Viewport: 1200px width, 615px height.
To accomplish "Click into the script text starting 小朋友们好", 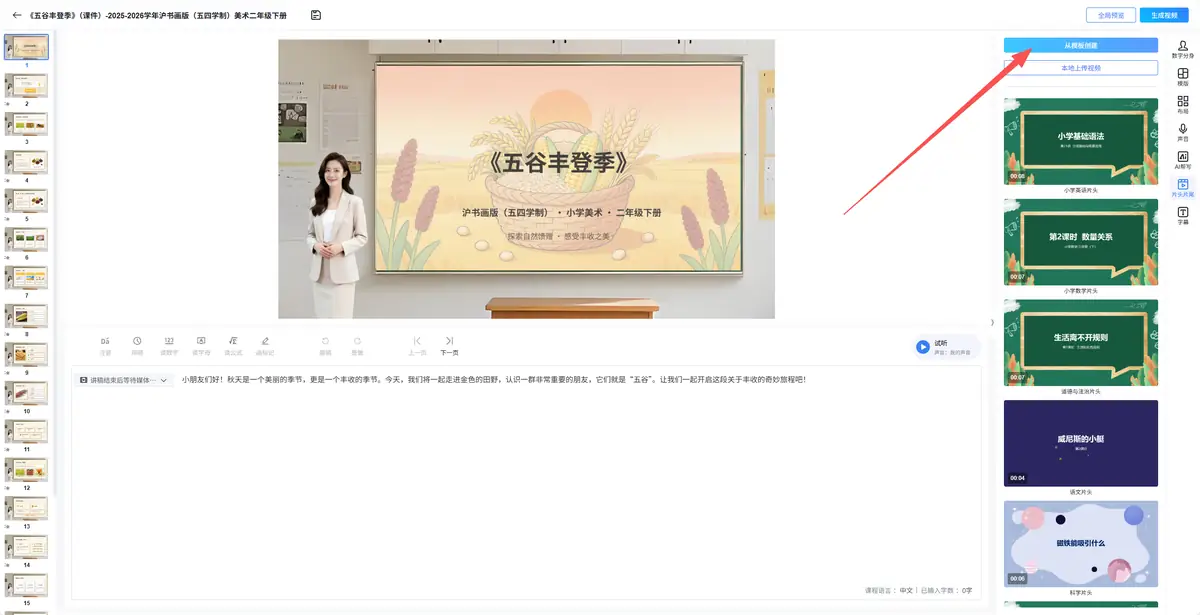I will pyautogui.click(x=494, y=380).
